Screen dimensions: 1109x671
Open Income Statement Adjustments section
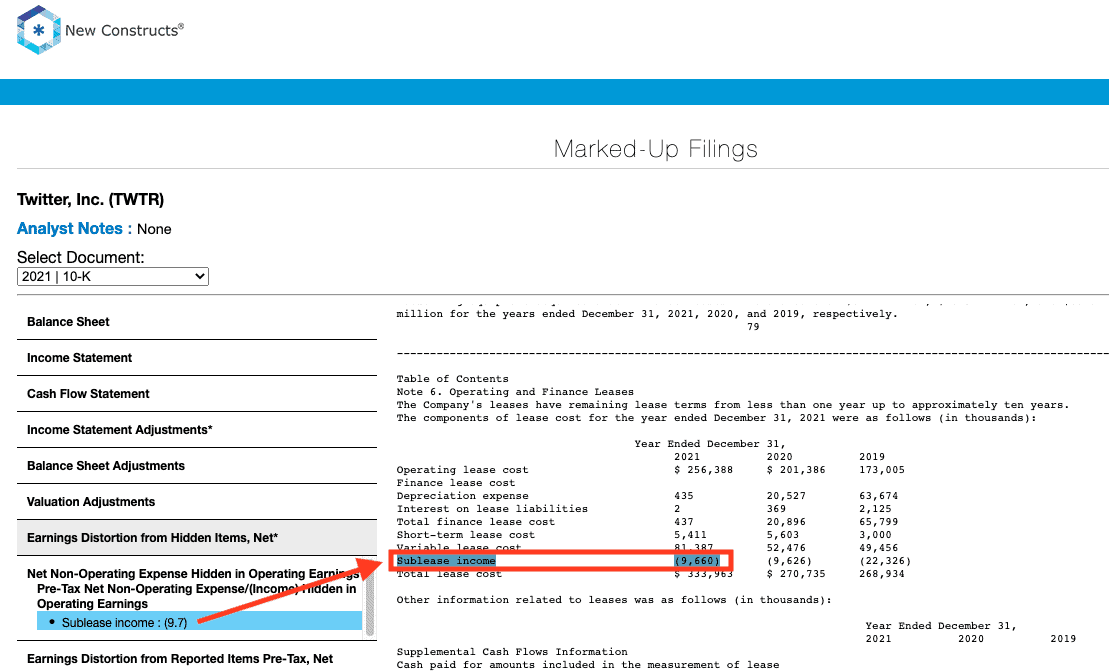(x=197, y=430)
